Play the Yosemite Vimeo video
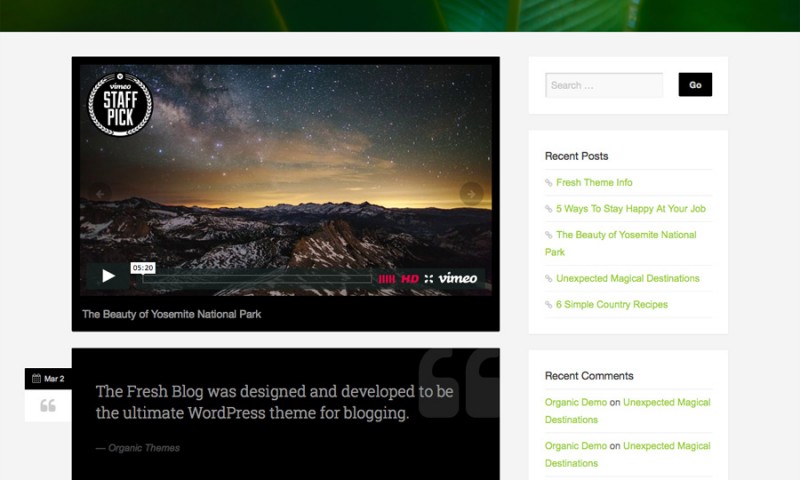This screenshot has width=800, height=480. point(108,276)
